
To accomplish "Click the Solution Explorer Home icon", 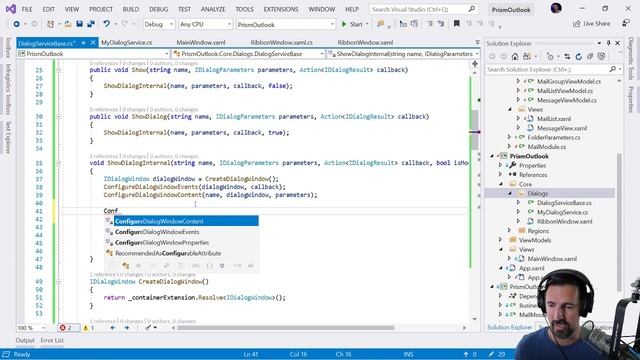I will 515,56.
